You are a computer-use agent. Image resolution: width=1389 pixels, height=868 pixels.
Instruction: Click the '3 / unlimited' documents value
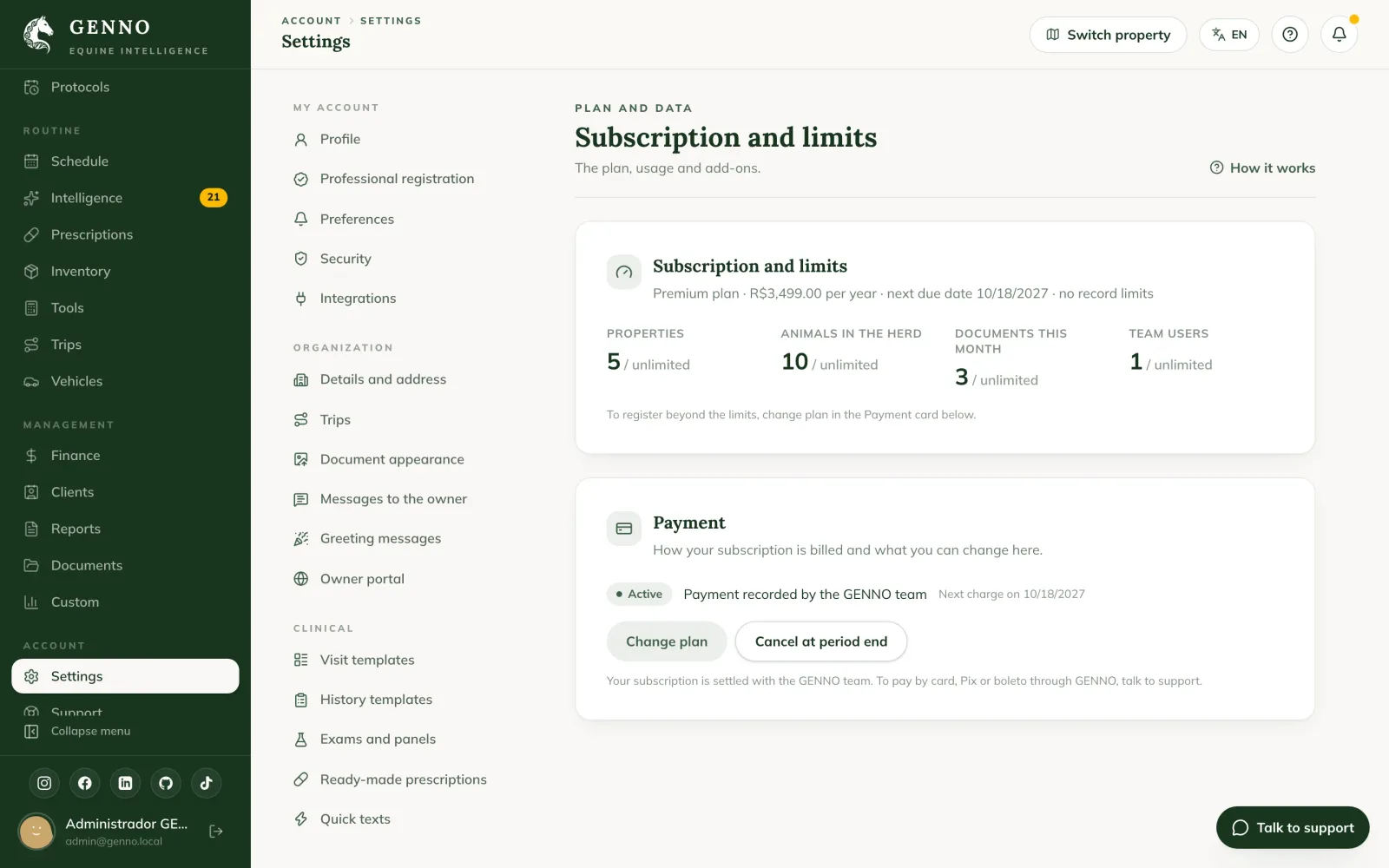(x=997, y=378)
